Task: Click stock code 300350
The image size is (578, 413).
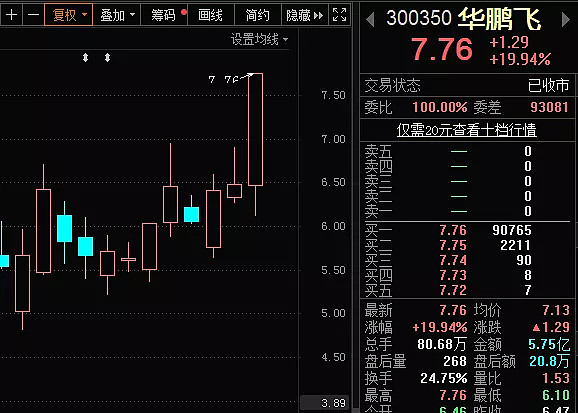Action: 419,18
